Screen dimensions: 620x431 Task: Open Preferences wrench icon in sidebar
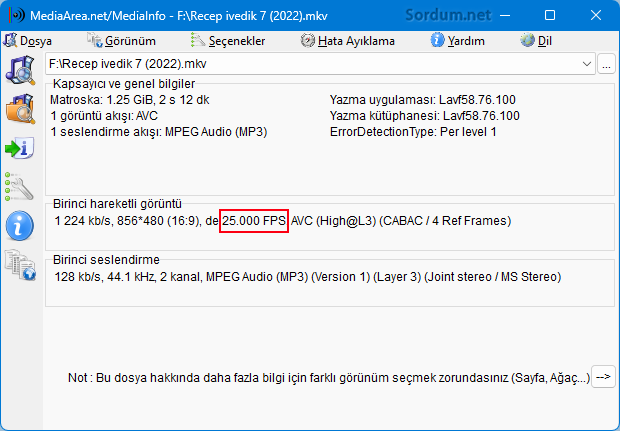point(19,187)
